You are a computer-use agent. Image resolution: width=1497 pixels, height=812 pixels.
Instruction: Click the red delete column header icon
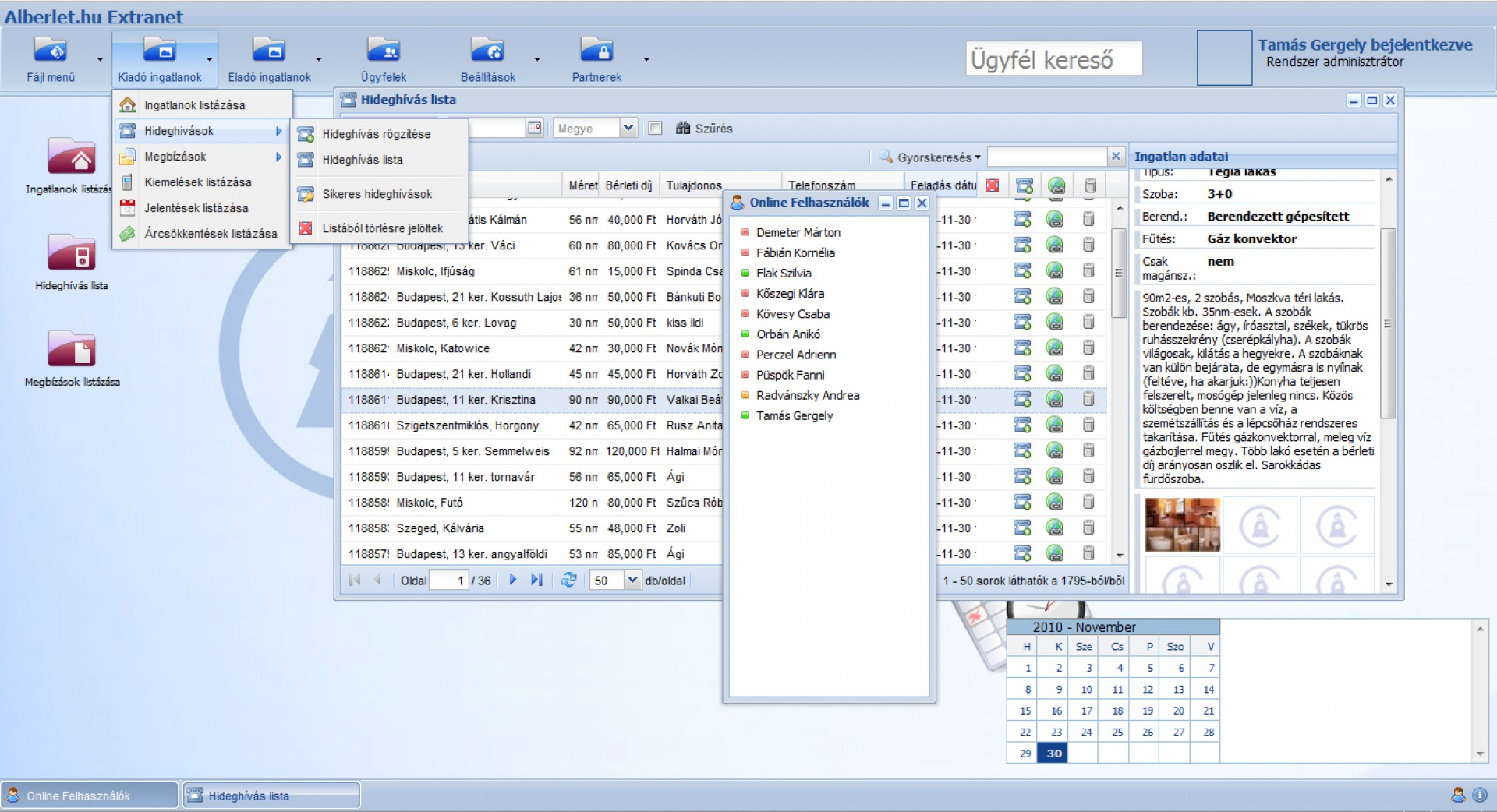(992, 185)
